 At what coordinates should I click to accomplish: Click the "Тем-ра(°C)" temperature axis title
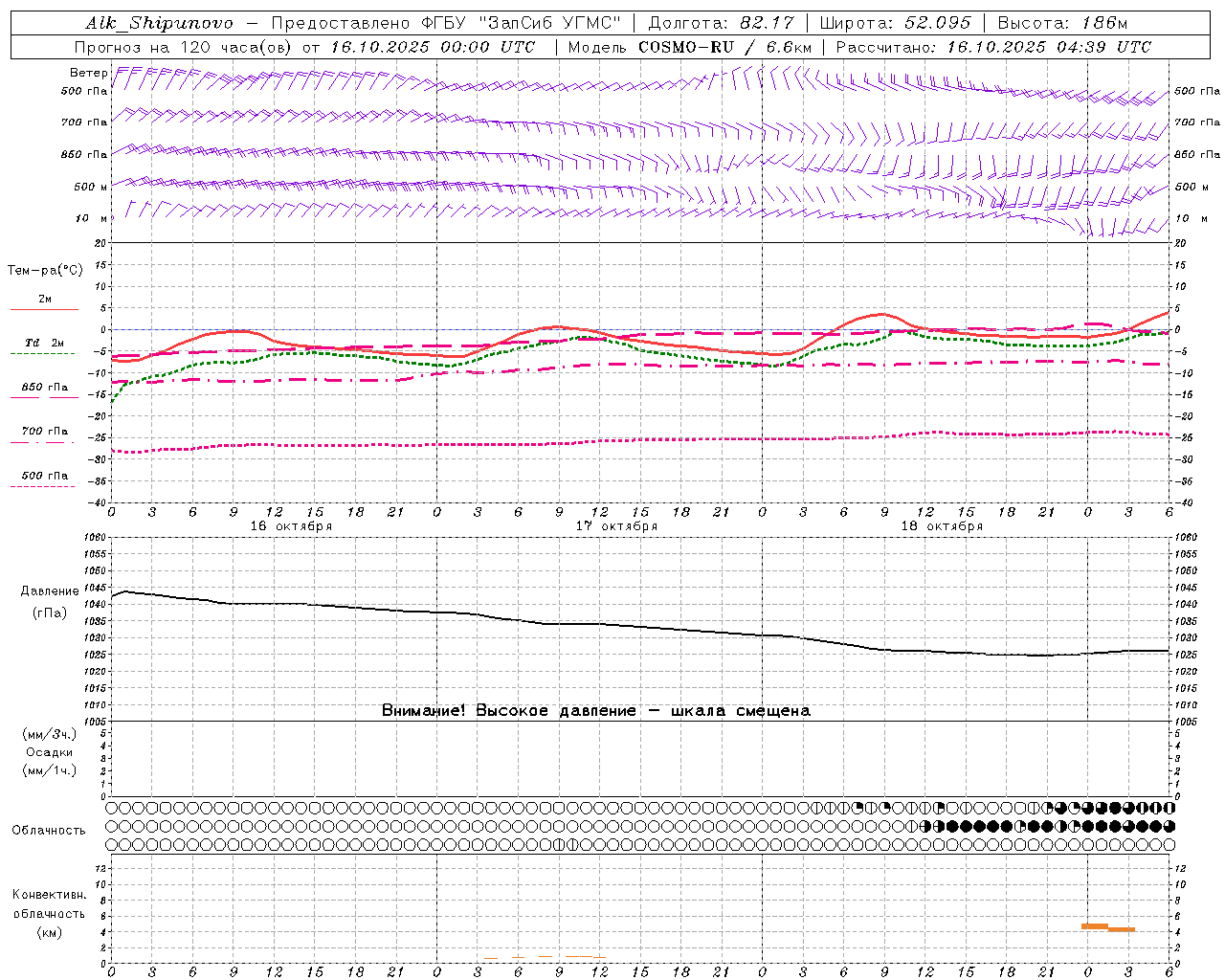point(45,271)
